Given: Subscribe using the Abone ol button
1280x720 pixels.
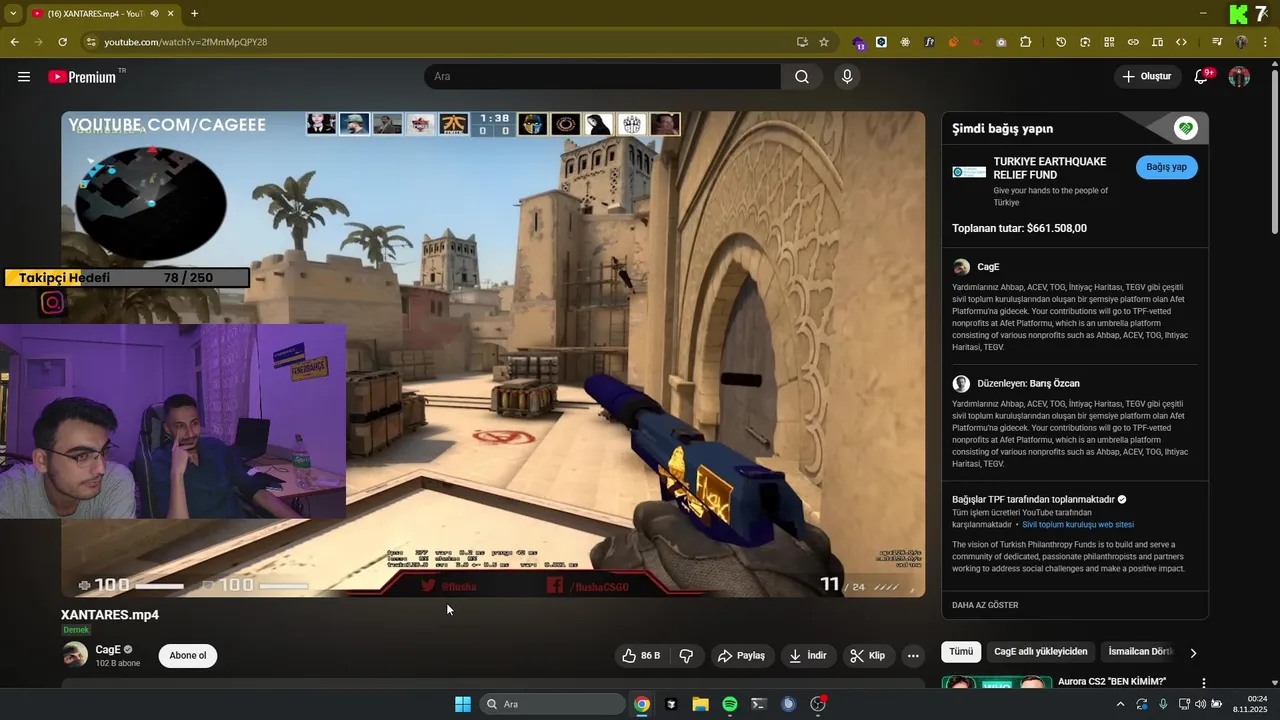Looking at the screenshot, I should 188,656.
